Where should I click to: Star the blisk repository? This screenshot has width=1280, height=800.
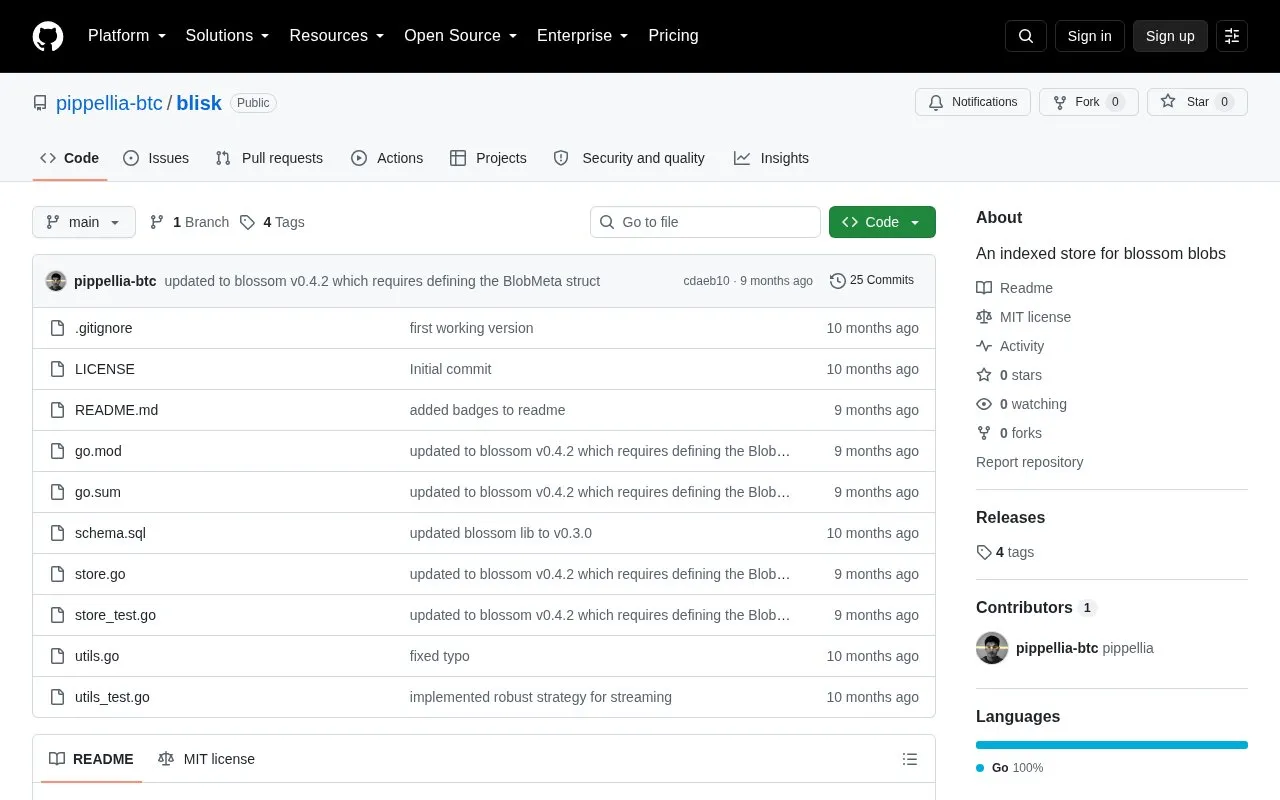(1197, 102)
